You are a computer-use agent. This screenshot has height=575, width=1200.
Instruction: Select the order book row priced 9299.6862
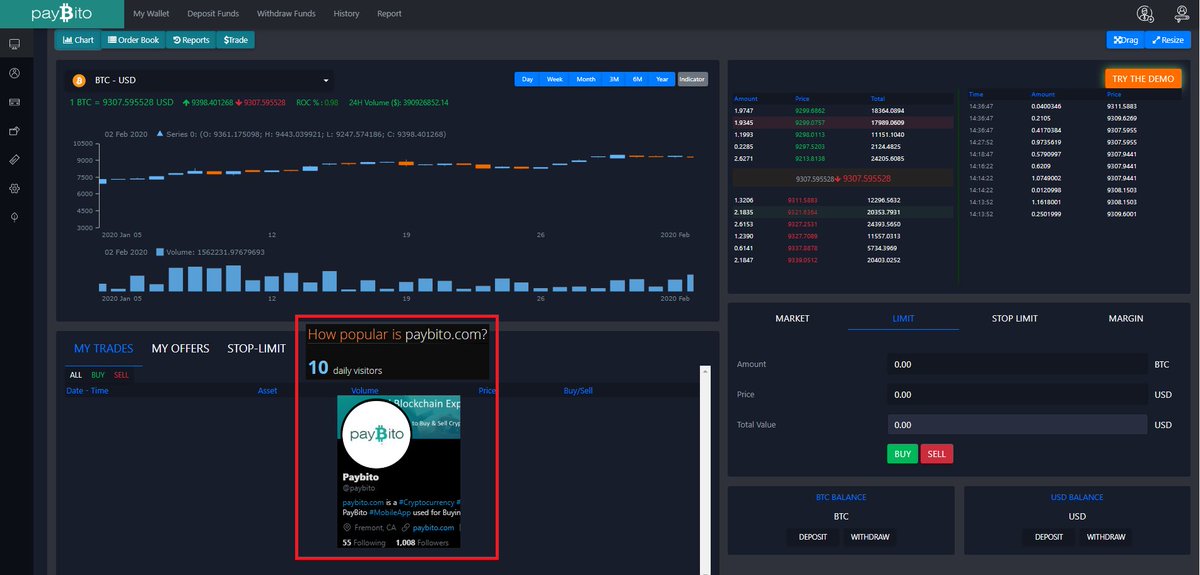click(841, 110)
